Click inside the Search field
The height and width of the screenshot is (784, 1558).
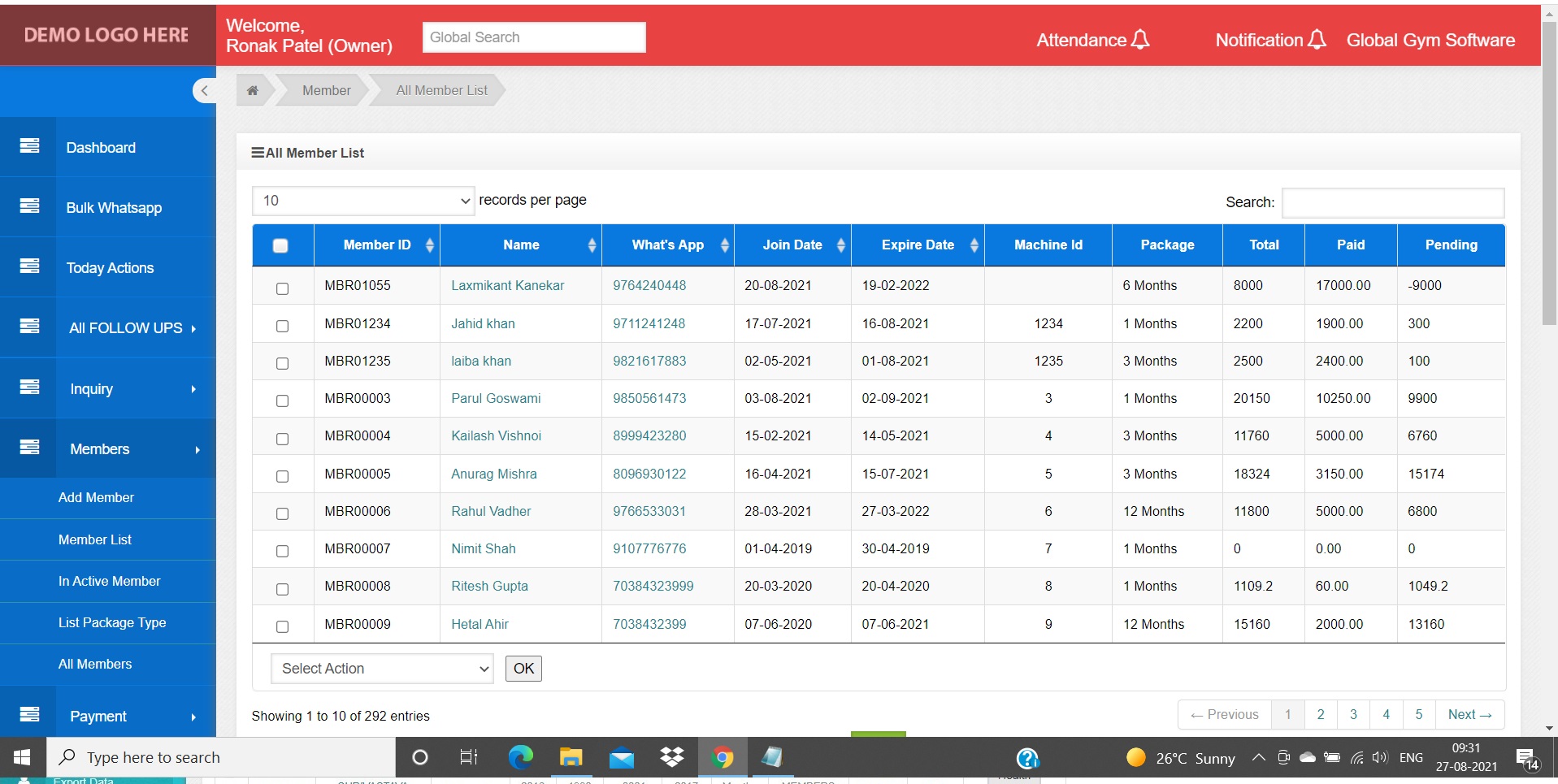click(x=1392, y=202)
